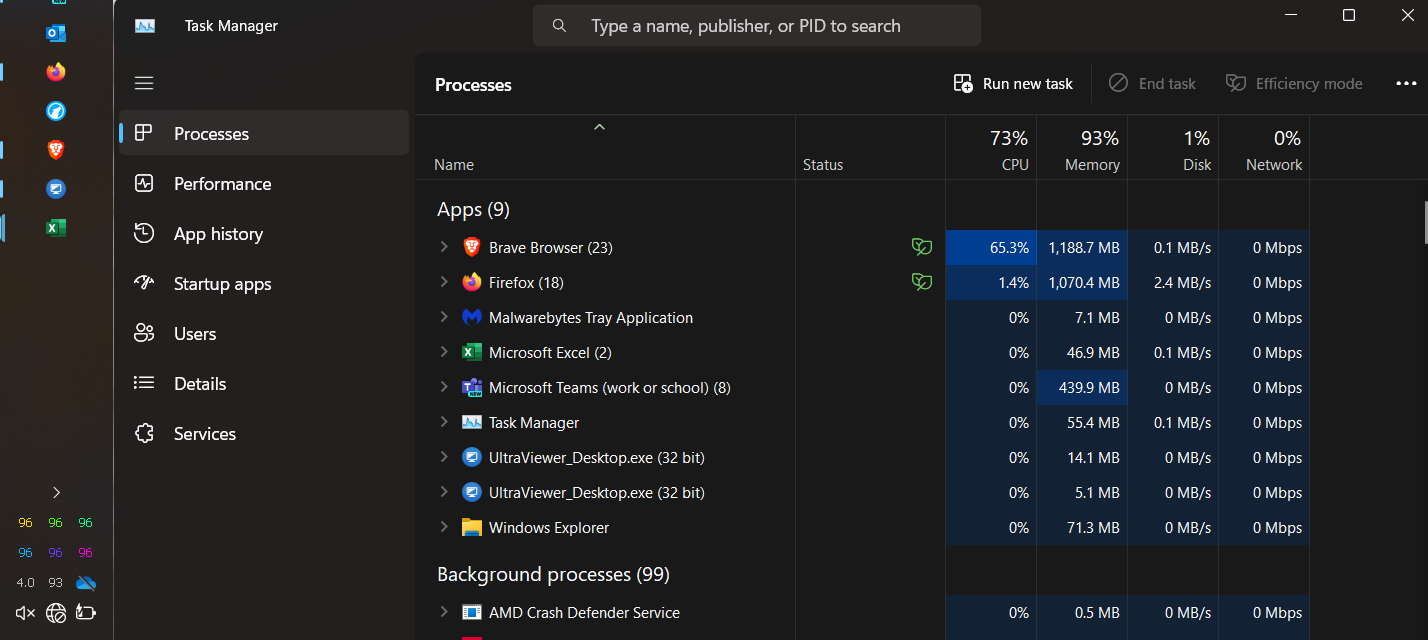This screenshot has width=1428, height=640.
Task: Click the Excel icon in the taskbar
Action: [x=56, y=228]
